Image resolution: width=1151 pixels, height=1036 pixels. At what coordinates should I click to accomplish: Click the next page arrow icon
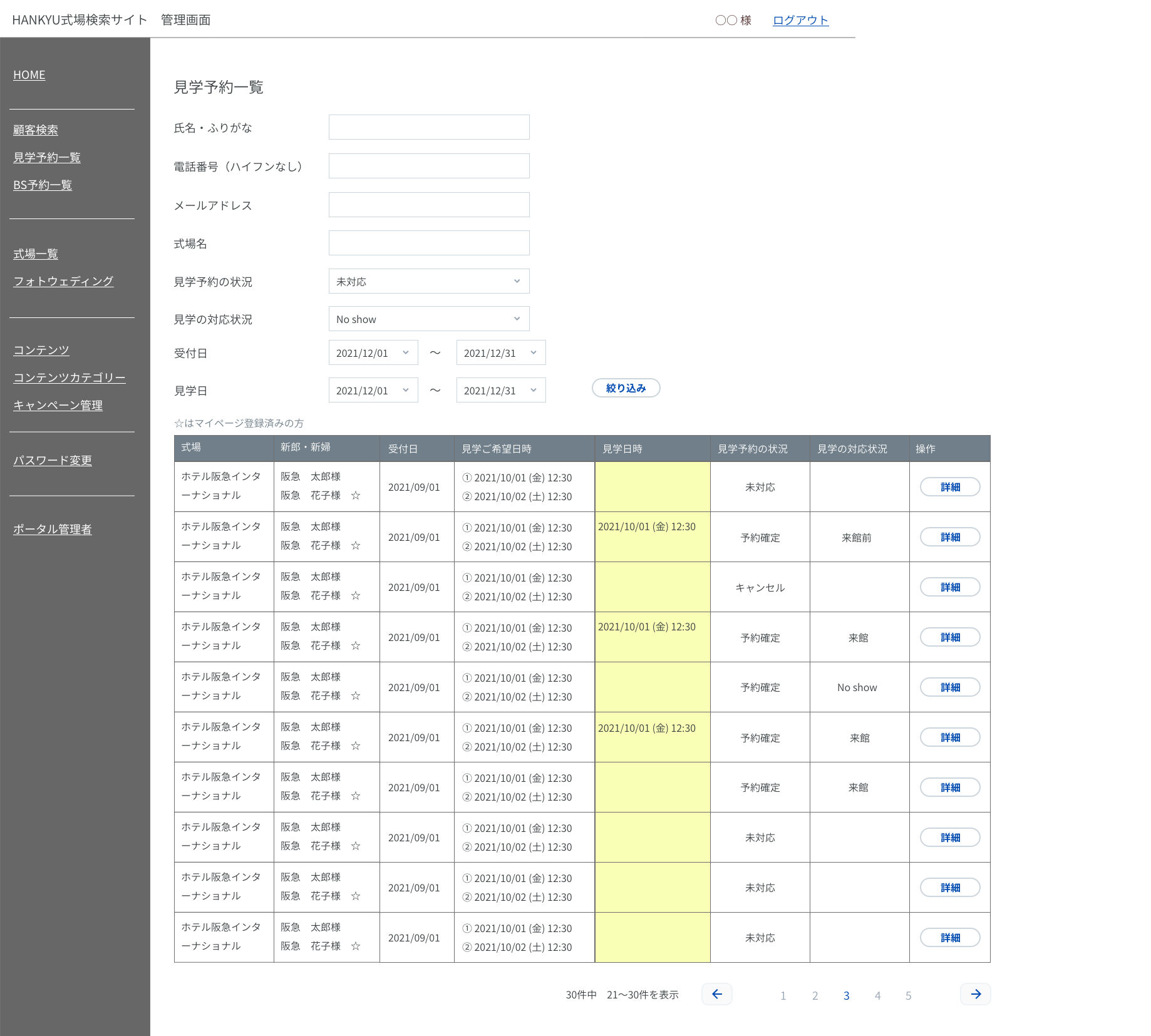(975, 994)
